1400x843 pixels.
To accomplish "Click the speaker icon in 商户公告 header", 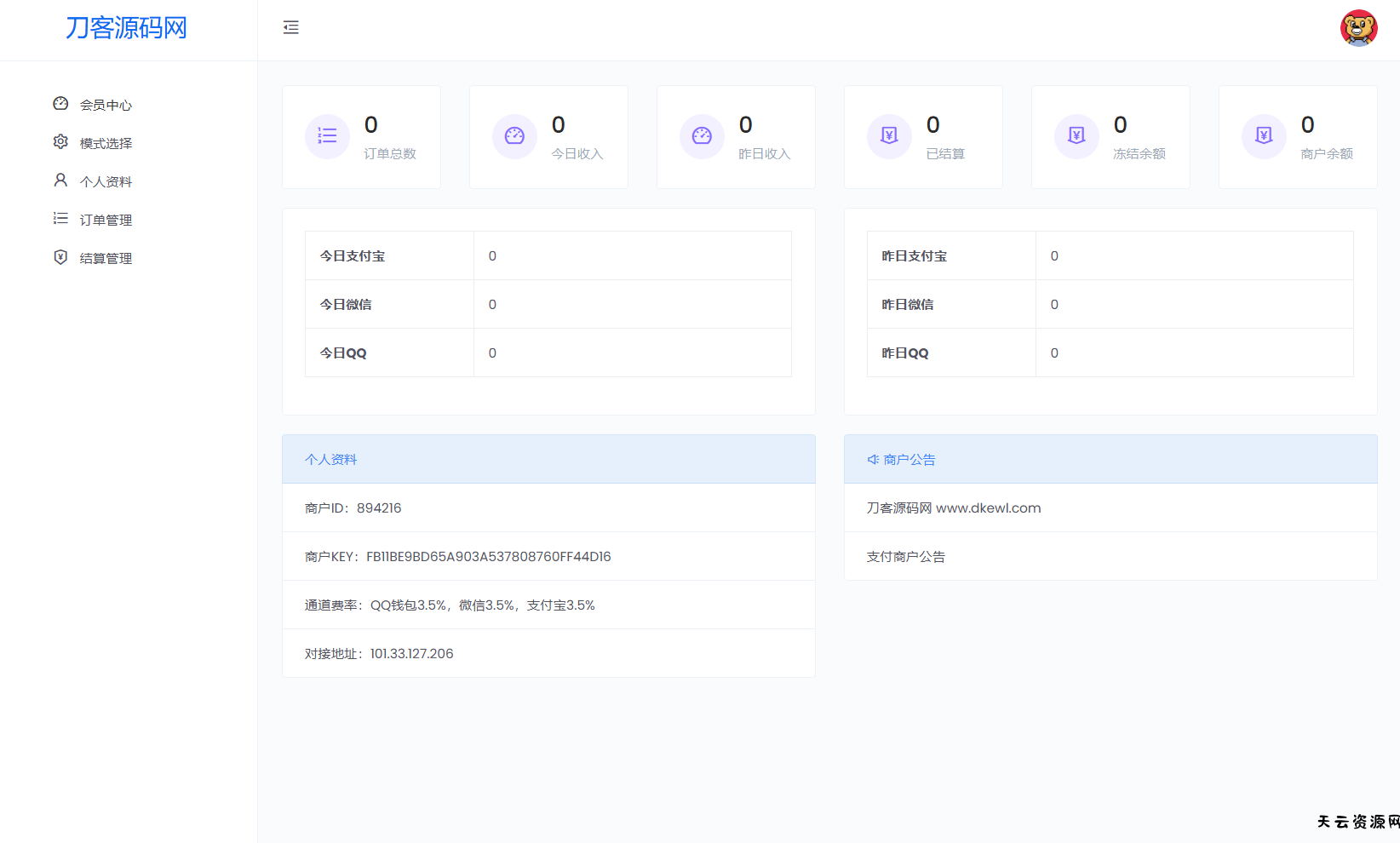I will click(873, 460).
